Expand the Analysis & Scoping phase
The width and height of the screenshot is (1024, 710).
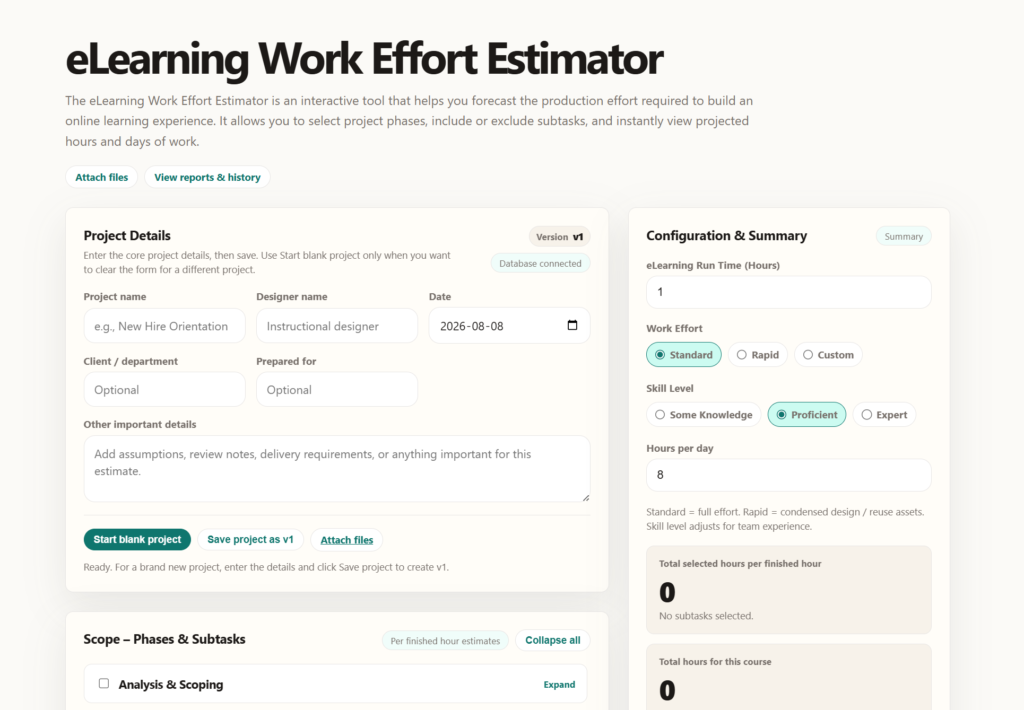[x=559, y=685]
